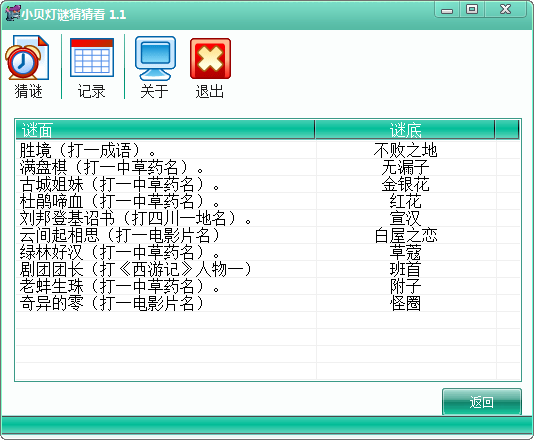This screenshot has height=440, width=534.
Task: Select the 杜鹃啼血 riddle row
Action: click(x=268, y=201)
